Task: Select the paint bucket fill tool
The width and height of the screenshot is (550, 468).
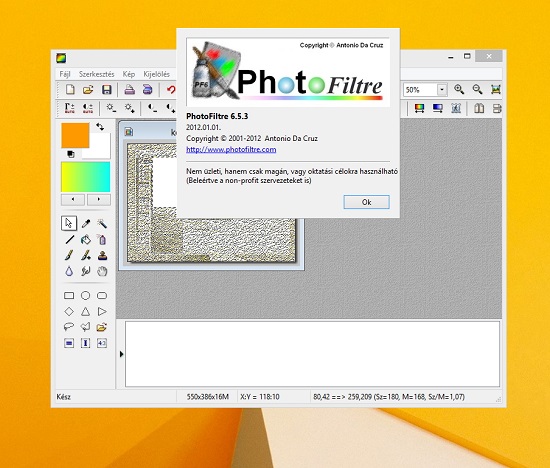Action: [86, 240]
